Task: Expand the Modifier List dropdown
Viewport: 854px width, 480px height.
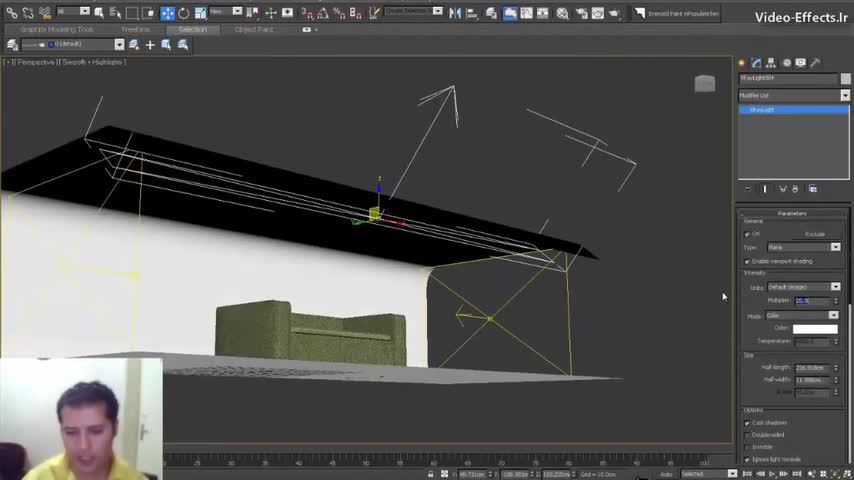Action: (x=844, y=95)
